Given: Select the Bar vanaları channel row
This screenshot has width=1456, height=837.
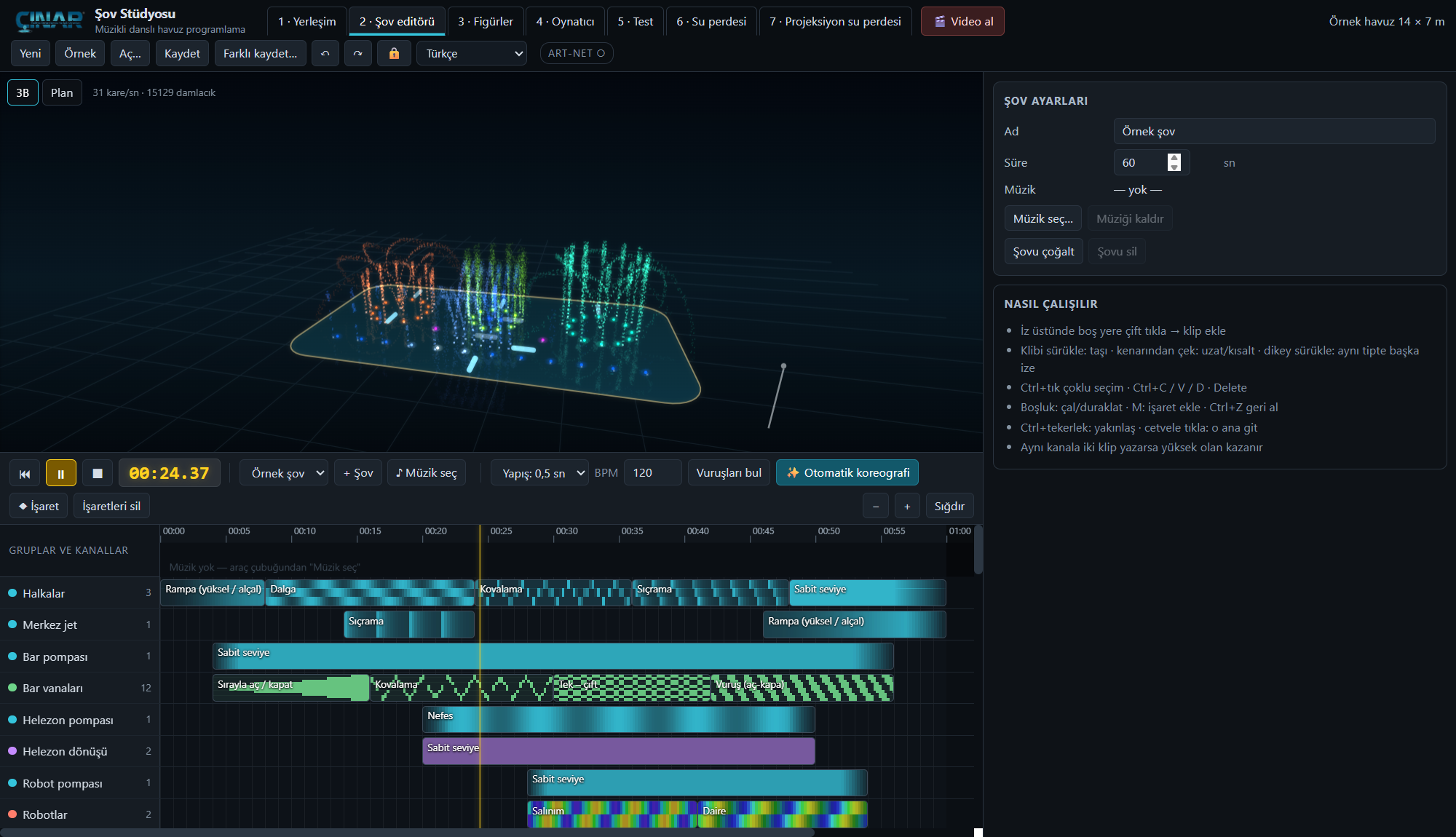Looking at the screenshot, I should pos(80,688).
